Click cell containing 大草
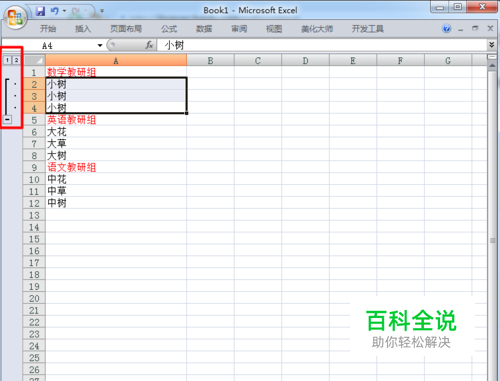The width and height of the screenshot is (500, 381). 116,144
